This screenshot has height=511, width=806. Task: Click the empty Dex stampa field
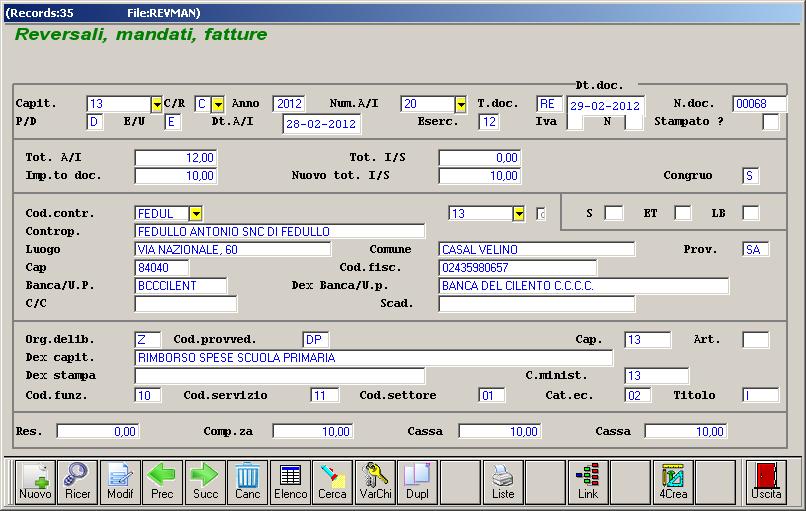pos(280,376)
